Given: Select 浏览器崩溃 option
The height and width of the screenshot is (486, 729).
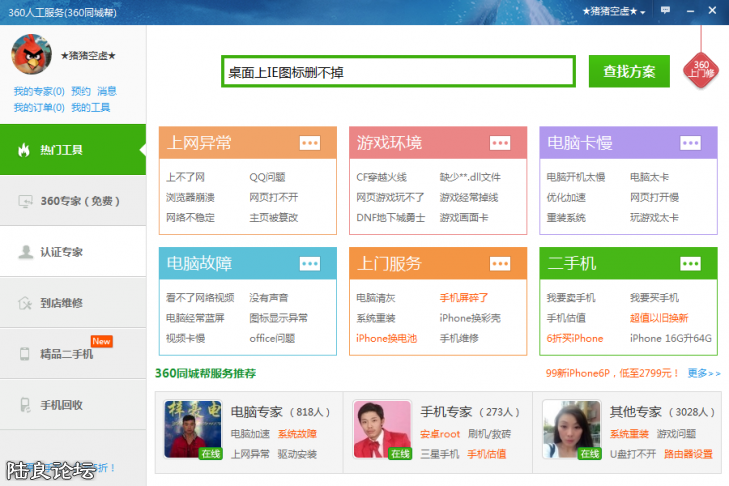Looking at the screenshot, I should 190,198.
